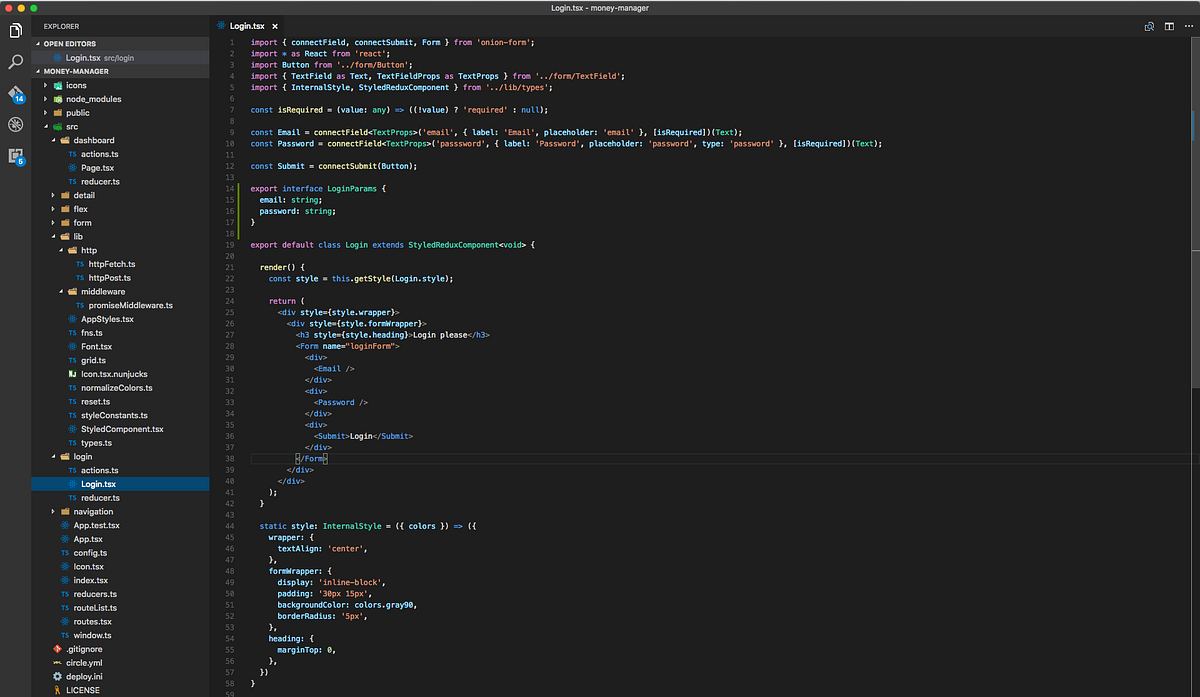Split the editor into two panes
The height and width of the screenshot is (697, 1200).
tap(1169, 26)
